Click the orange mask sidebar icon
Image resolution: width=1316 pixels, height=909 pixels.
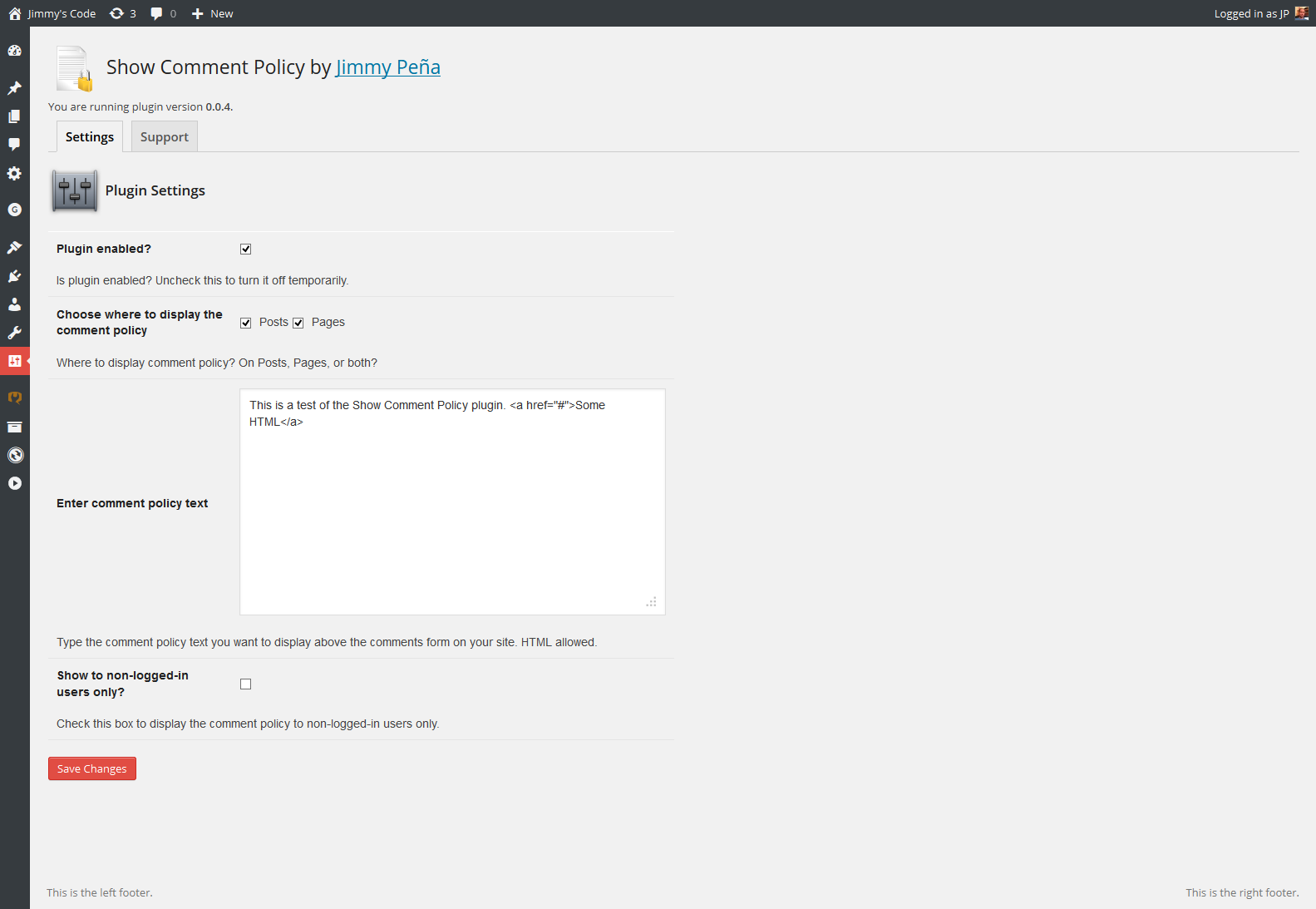[x=14, y=398]
